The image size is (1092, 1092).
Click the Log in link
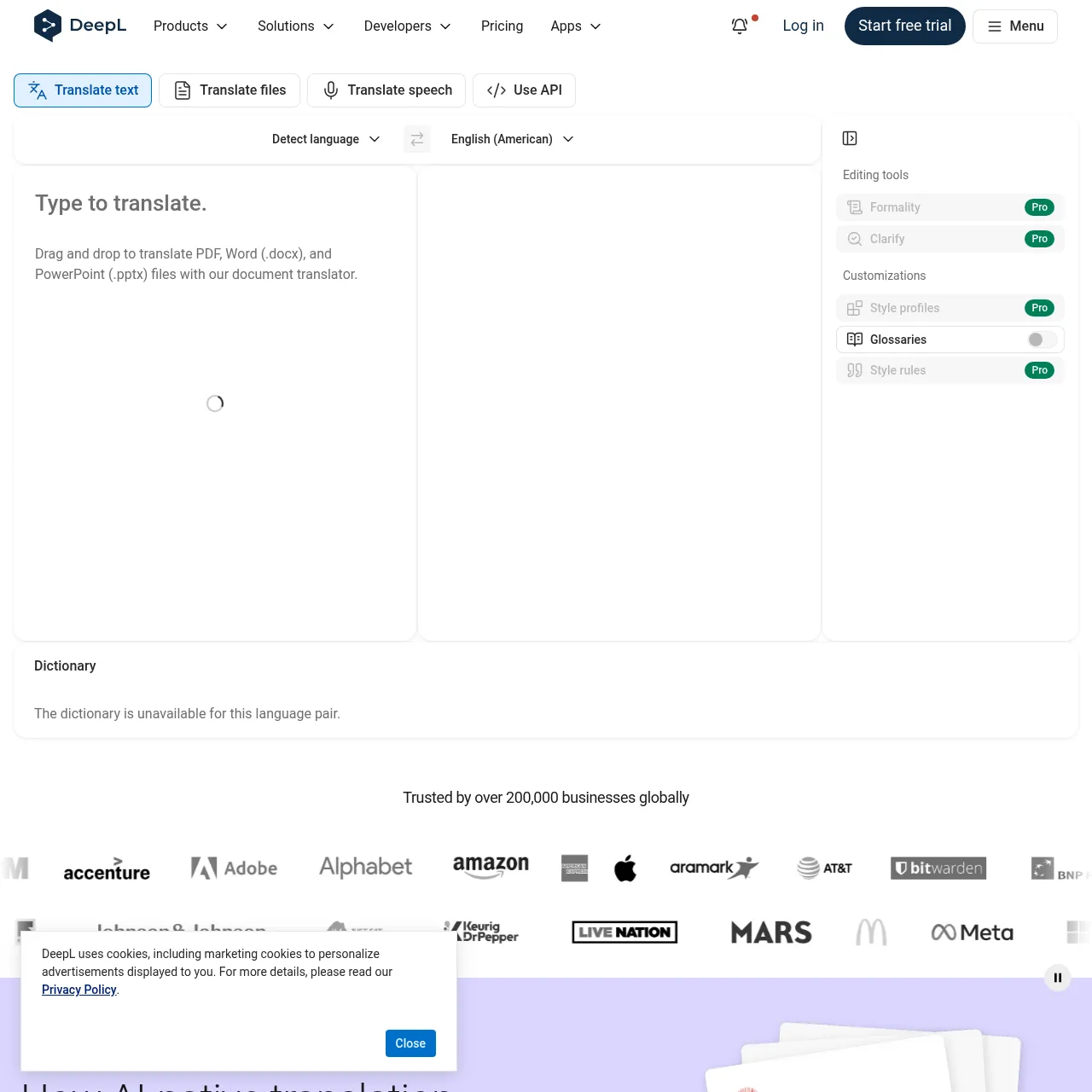pos(804,26)
